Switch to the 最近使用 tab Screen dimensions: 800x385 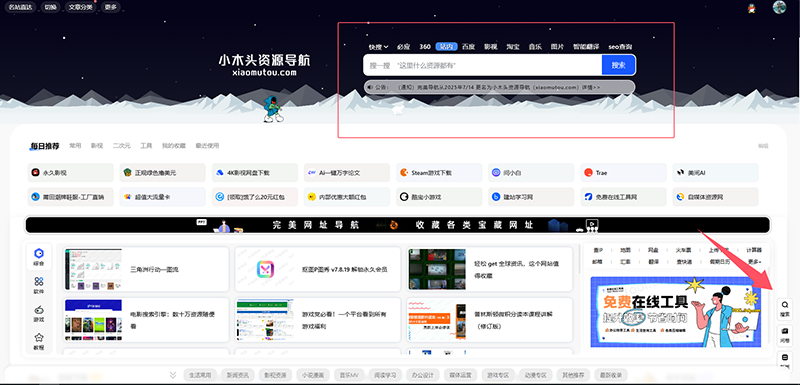point(207,146)
